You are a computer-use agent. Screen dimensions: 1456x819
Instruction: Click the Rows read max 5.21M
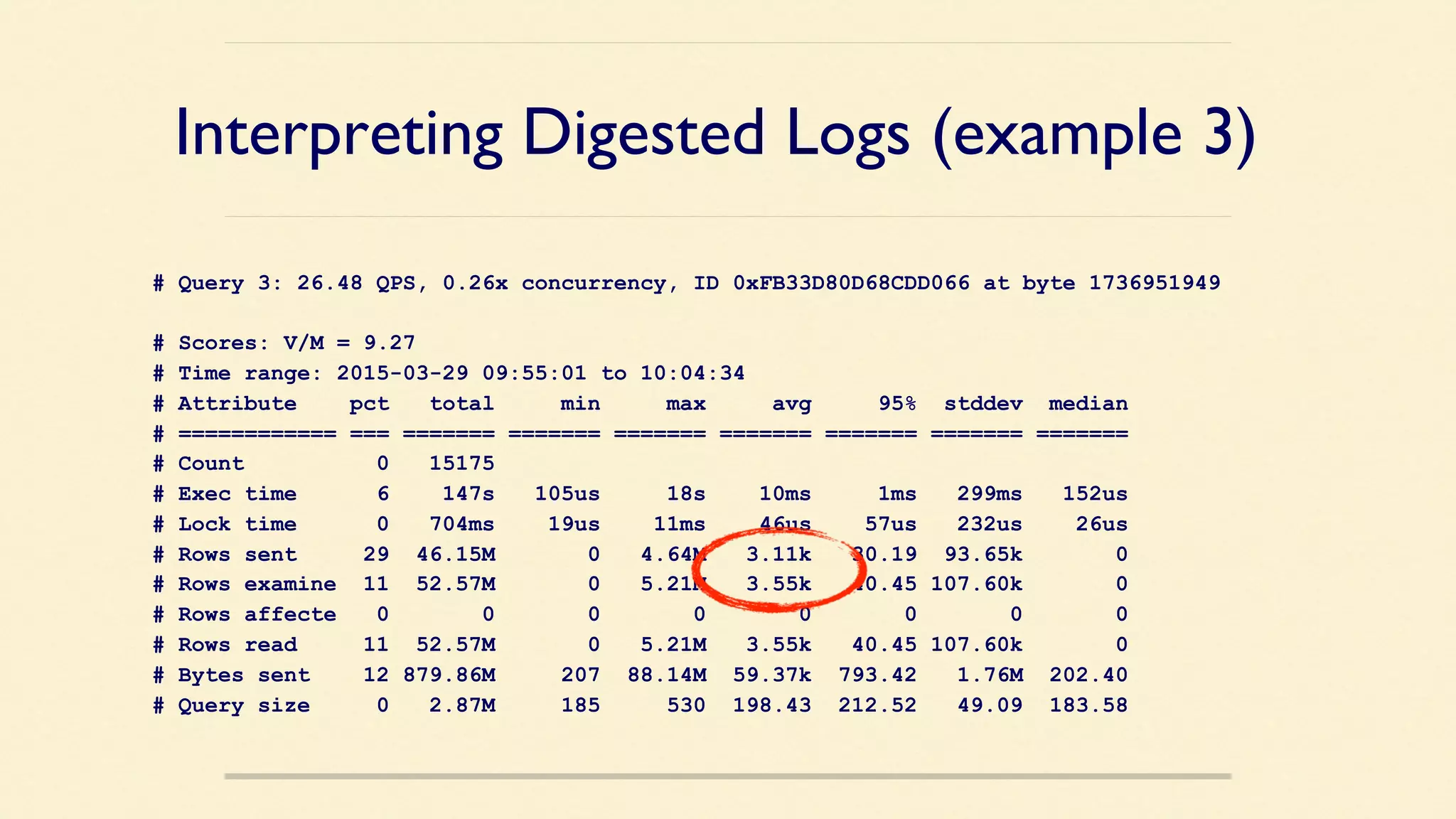click(x=674, y=645)
